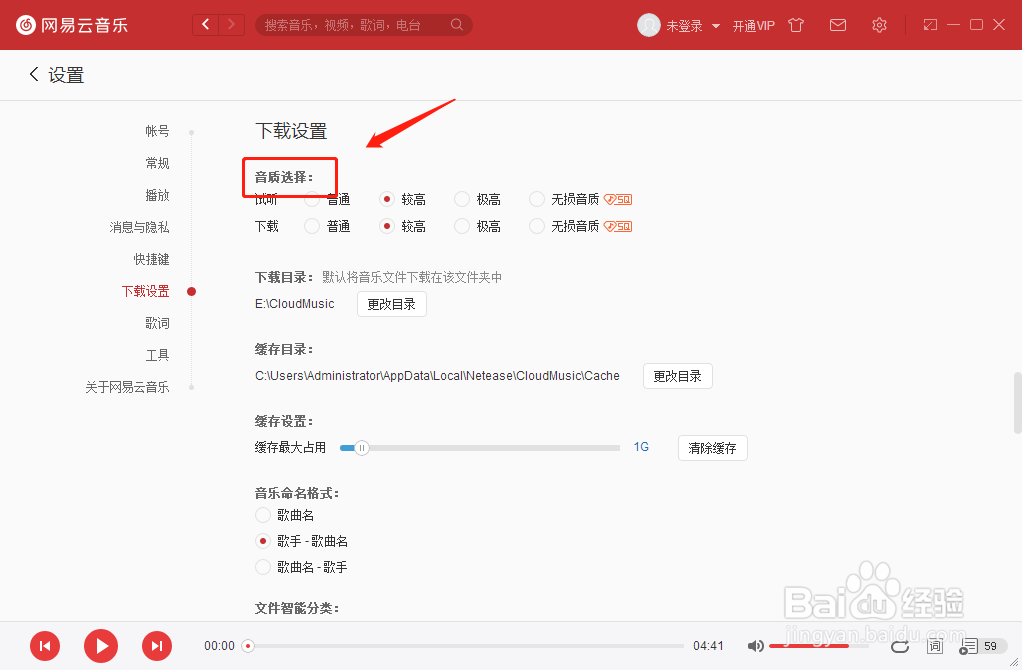Expand the 未登录 account dropdown arrow
This screenshot has height=670, width=1022.
click(716, 26)
